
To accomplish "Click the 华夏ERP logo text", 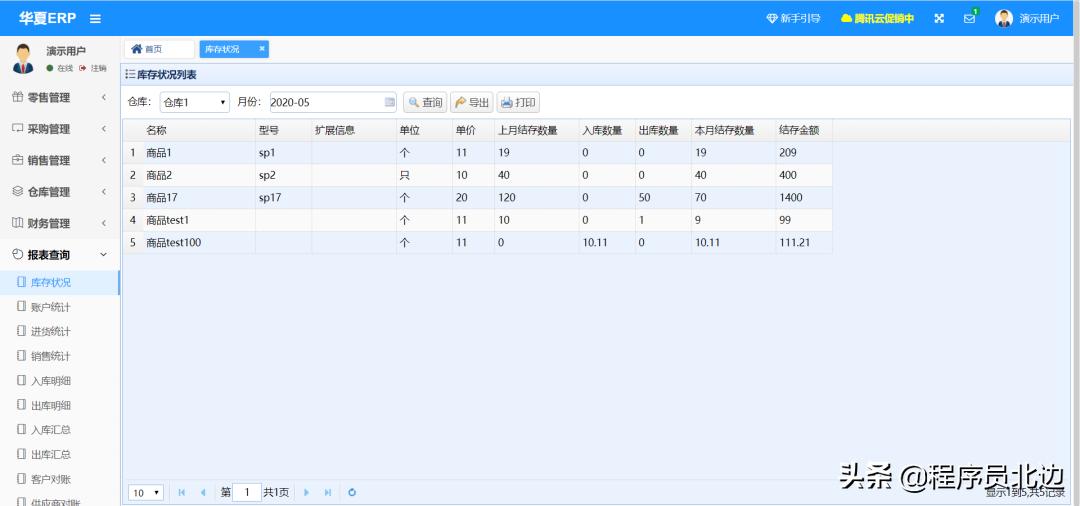I will click(46, 19).
